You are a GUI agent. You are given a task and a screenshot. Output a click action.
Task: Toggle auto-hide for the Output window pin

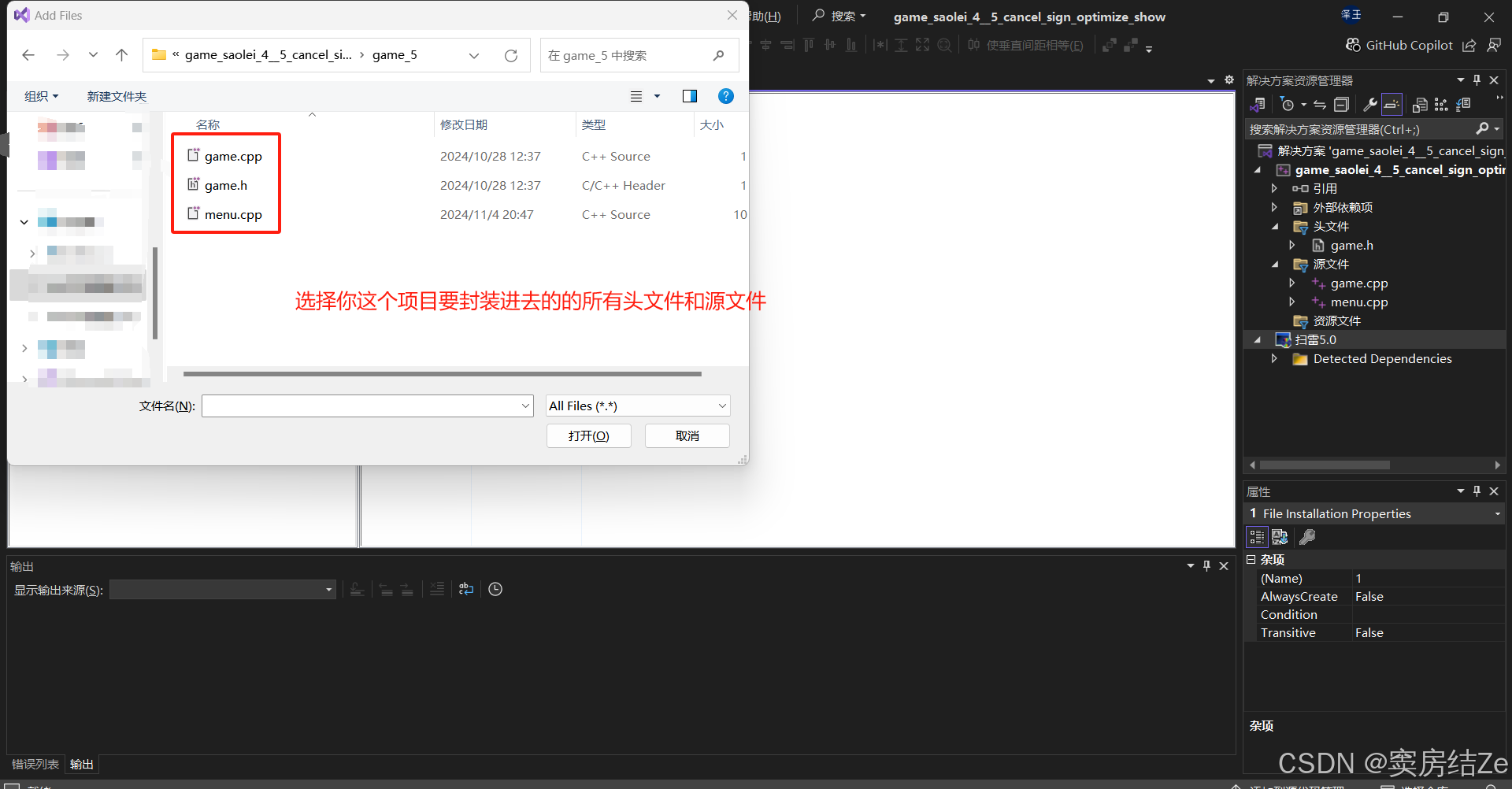tap(1206, 565)
